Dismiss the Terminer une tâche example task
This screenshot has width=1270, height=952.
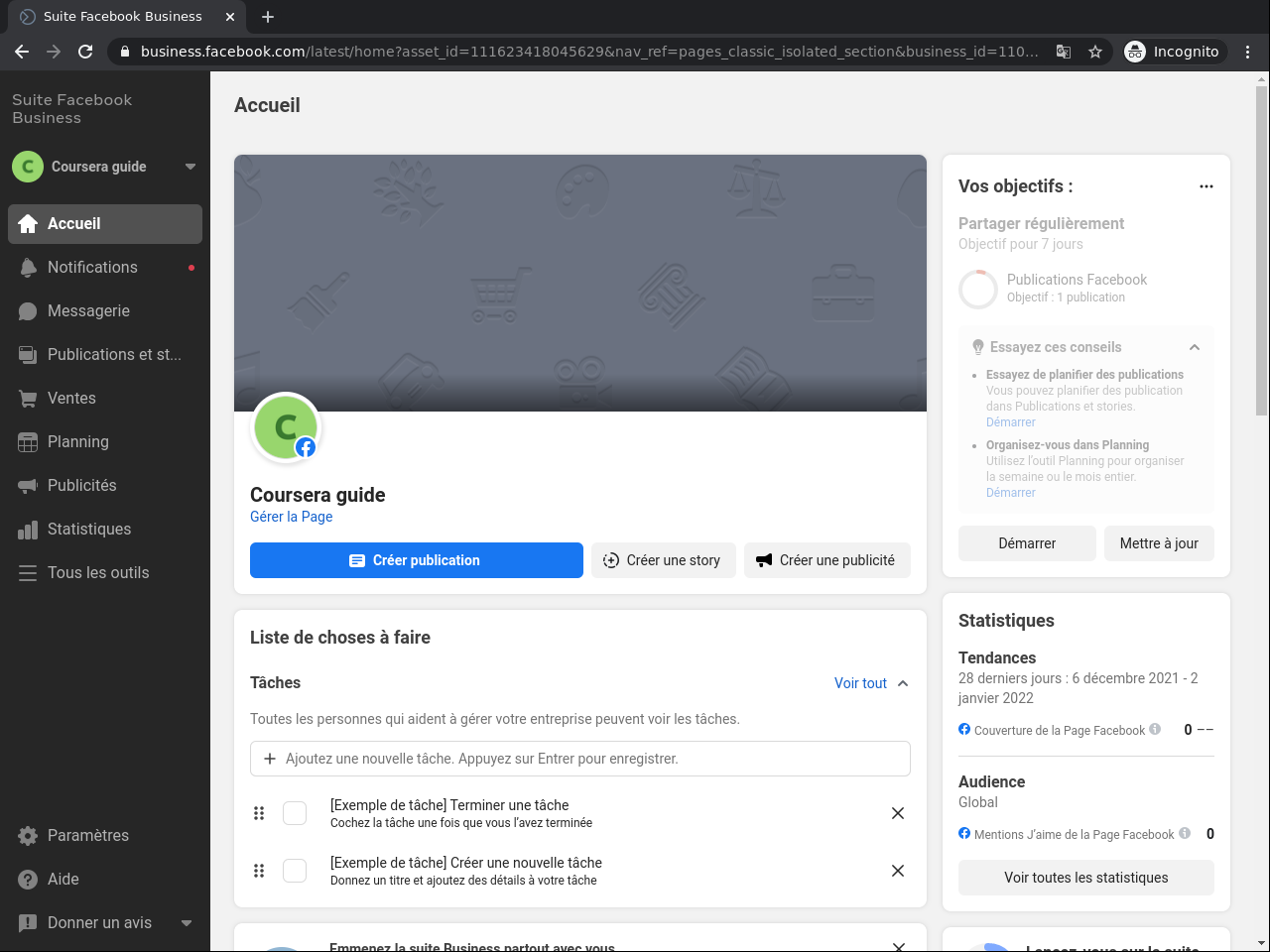click(898, 813)
